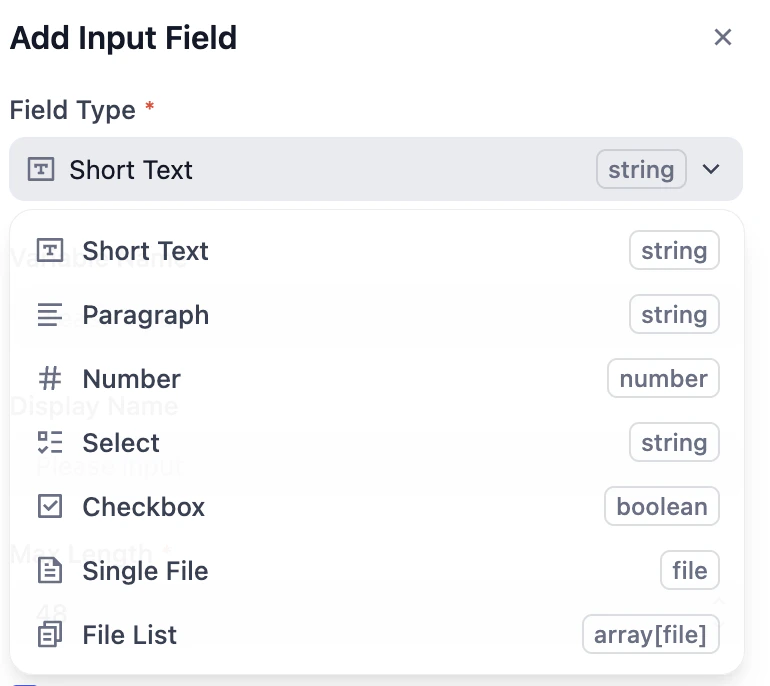The image size is (770, 686).
Task: Pick Checkbox from the type list
Action: coord(144,507)
